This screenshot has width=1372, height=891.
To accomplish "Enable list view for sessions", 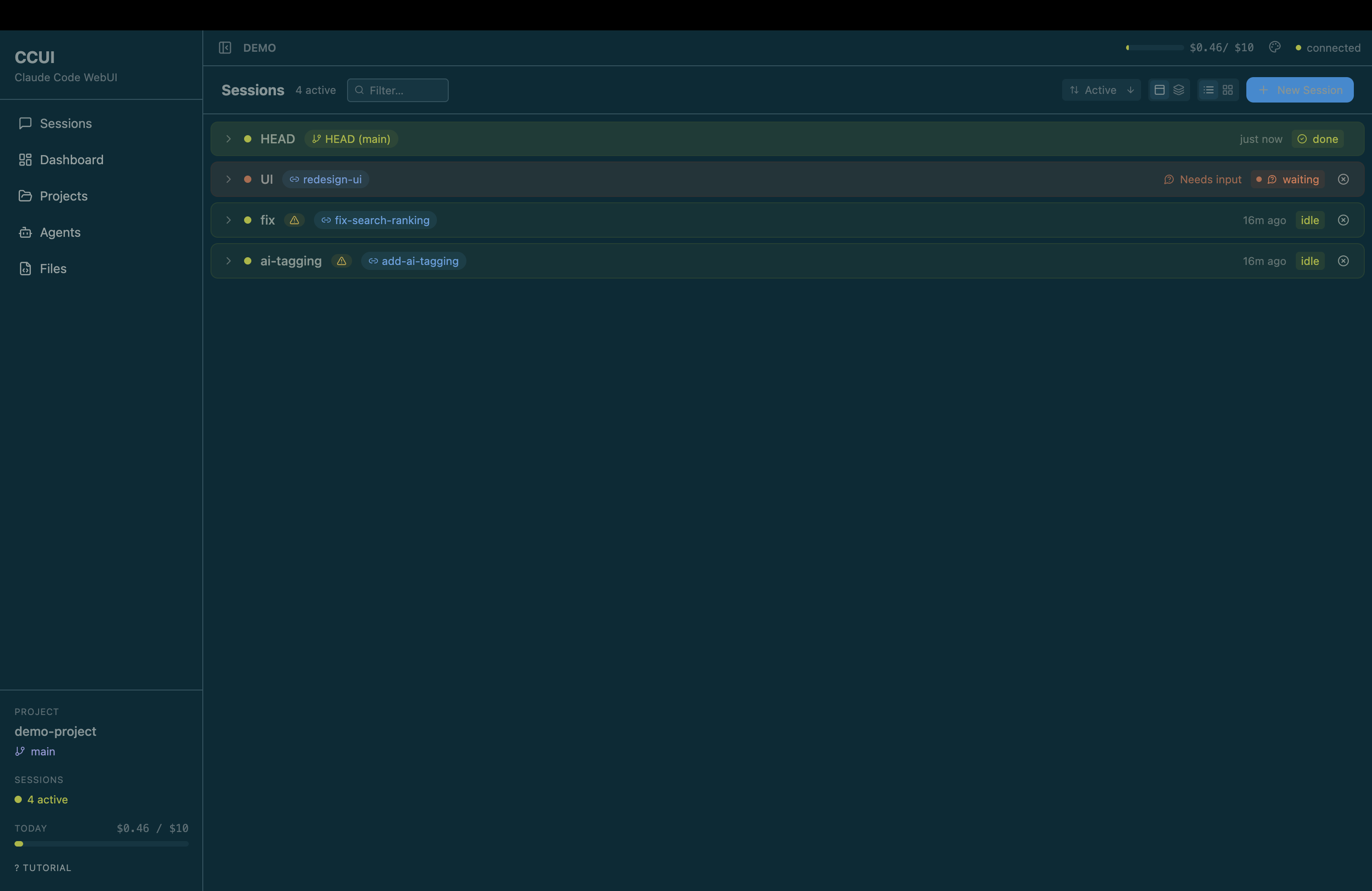I will [x=1208, y=90].
